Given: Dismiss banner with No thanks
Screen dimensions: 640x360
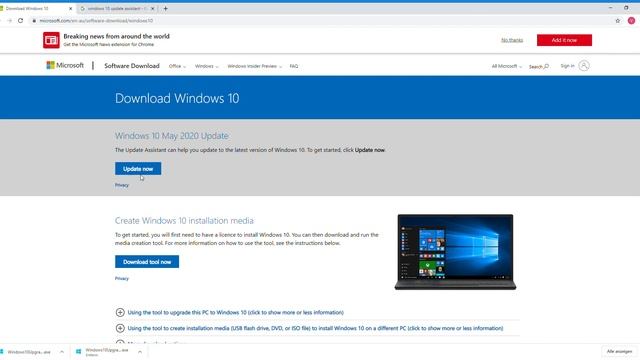Looking at the screenshot, I should click(512, 40).
